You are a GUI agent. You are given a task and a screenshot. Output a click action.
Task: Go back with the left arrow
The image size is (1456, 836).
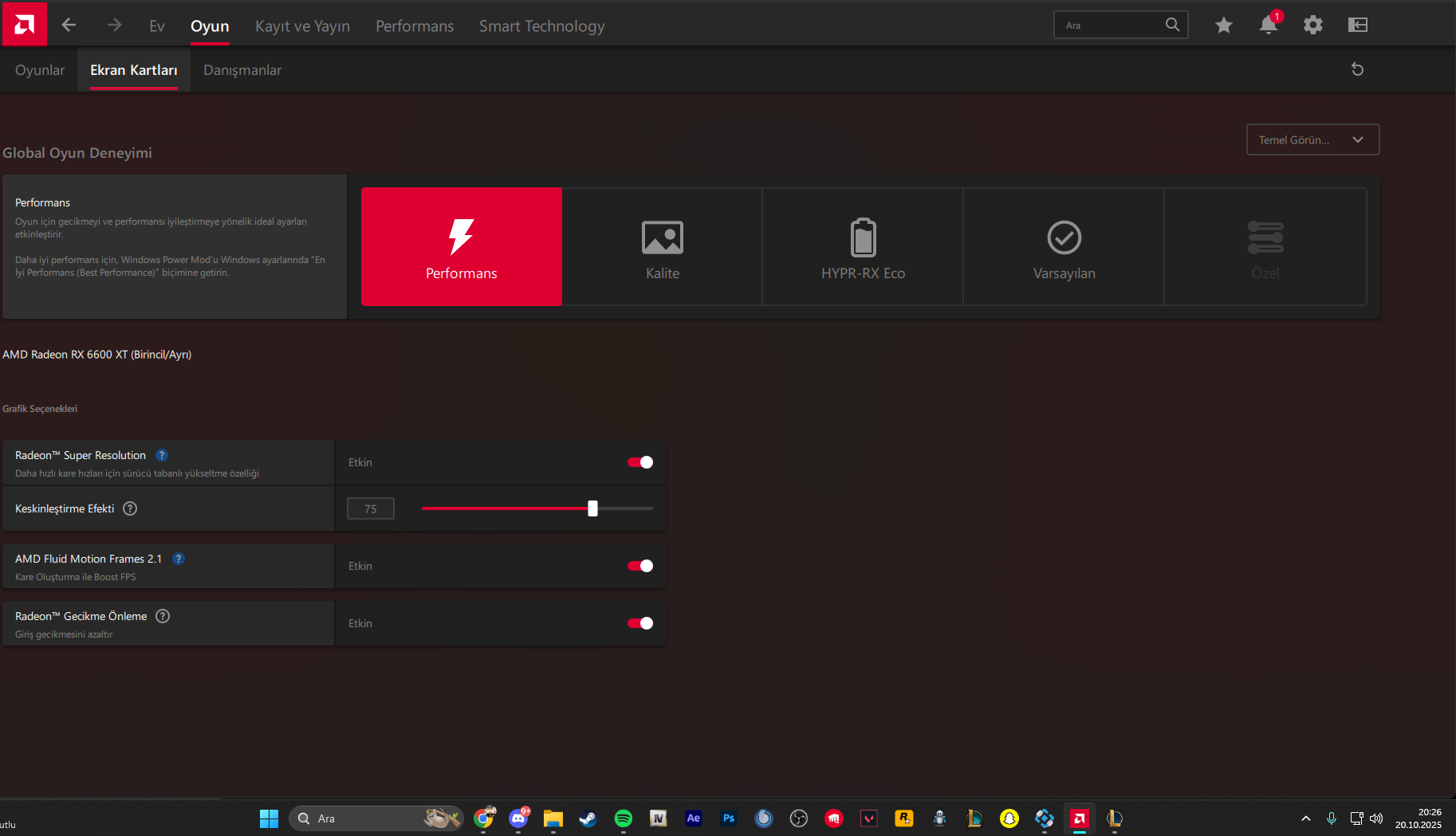(x=69, y=25)
